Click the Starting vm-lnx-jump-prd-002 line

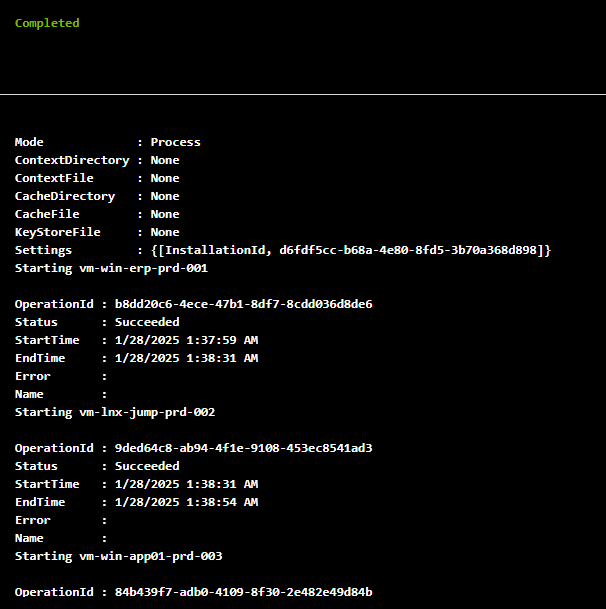tap(115, 412)
